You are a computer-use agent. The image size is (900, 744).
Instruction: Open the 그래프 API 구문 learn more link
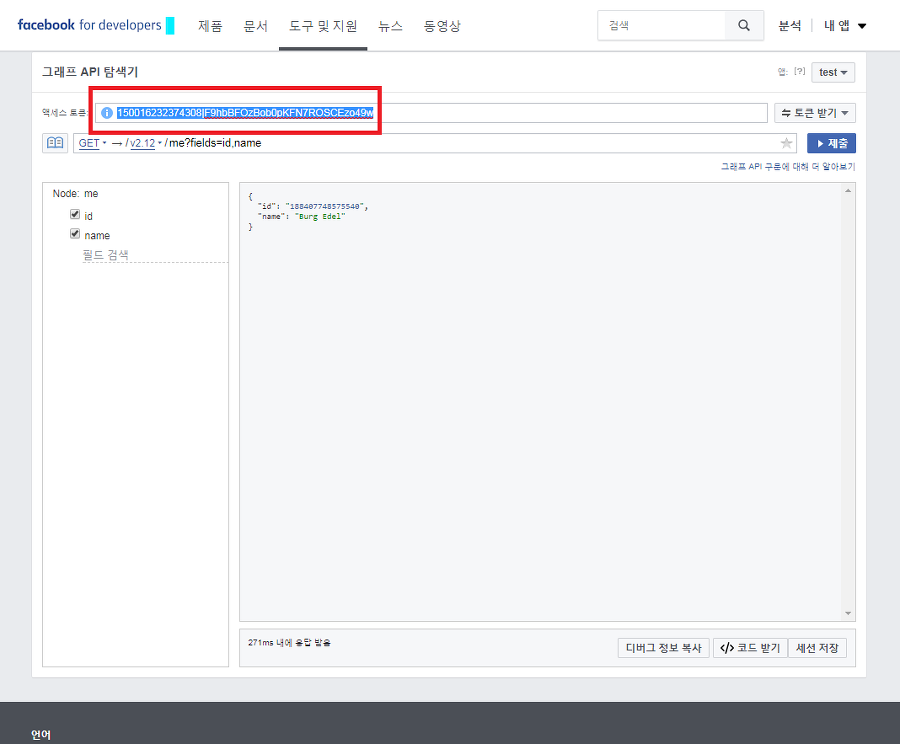pos(788,166)
